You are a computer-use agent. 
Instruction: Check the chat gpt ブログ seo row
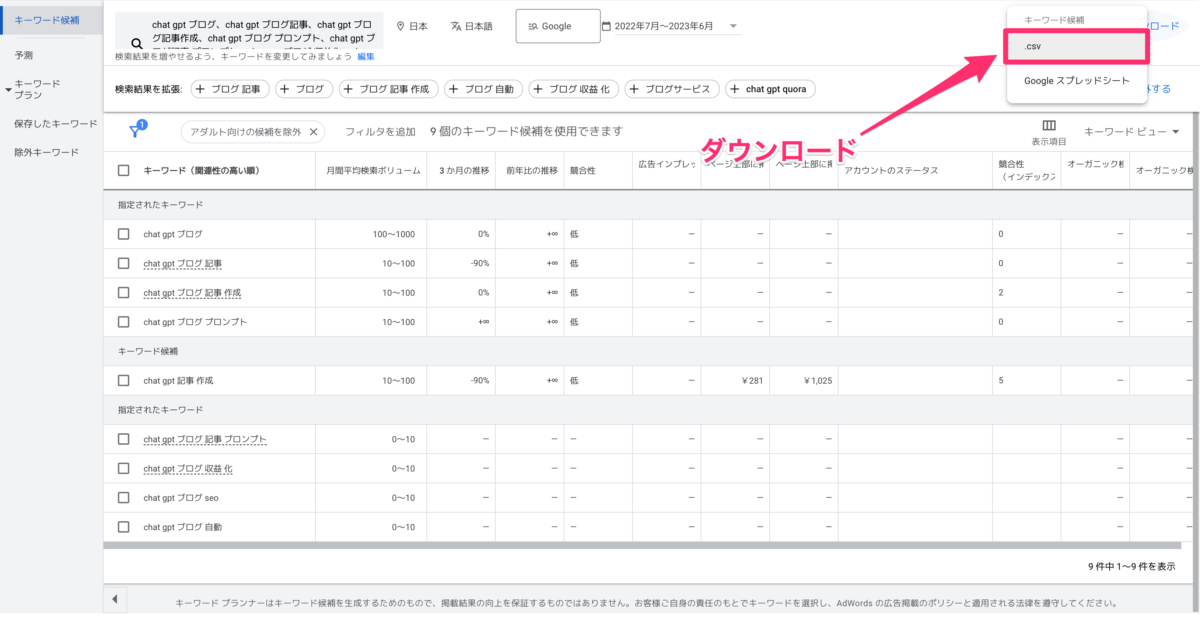click(x=124, y=497)
